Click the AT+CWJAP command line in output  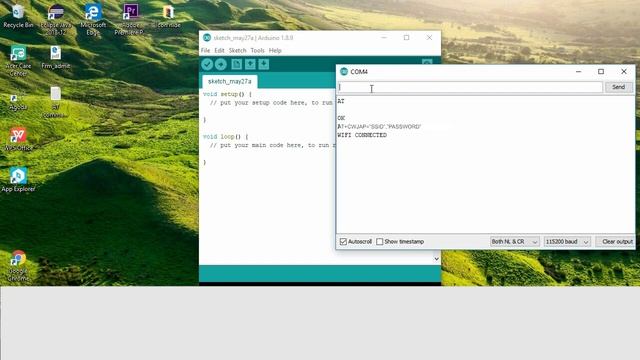coord(379,127)
